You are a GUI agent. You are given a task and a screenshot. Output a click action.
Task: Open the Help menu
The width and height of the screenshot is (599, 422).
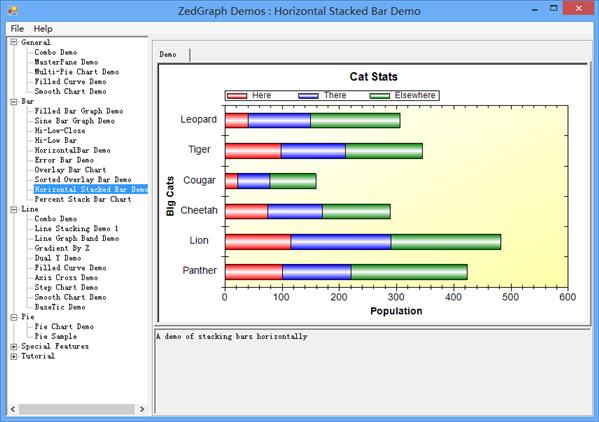coord(43,29)
